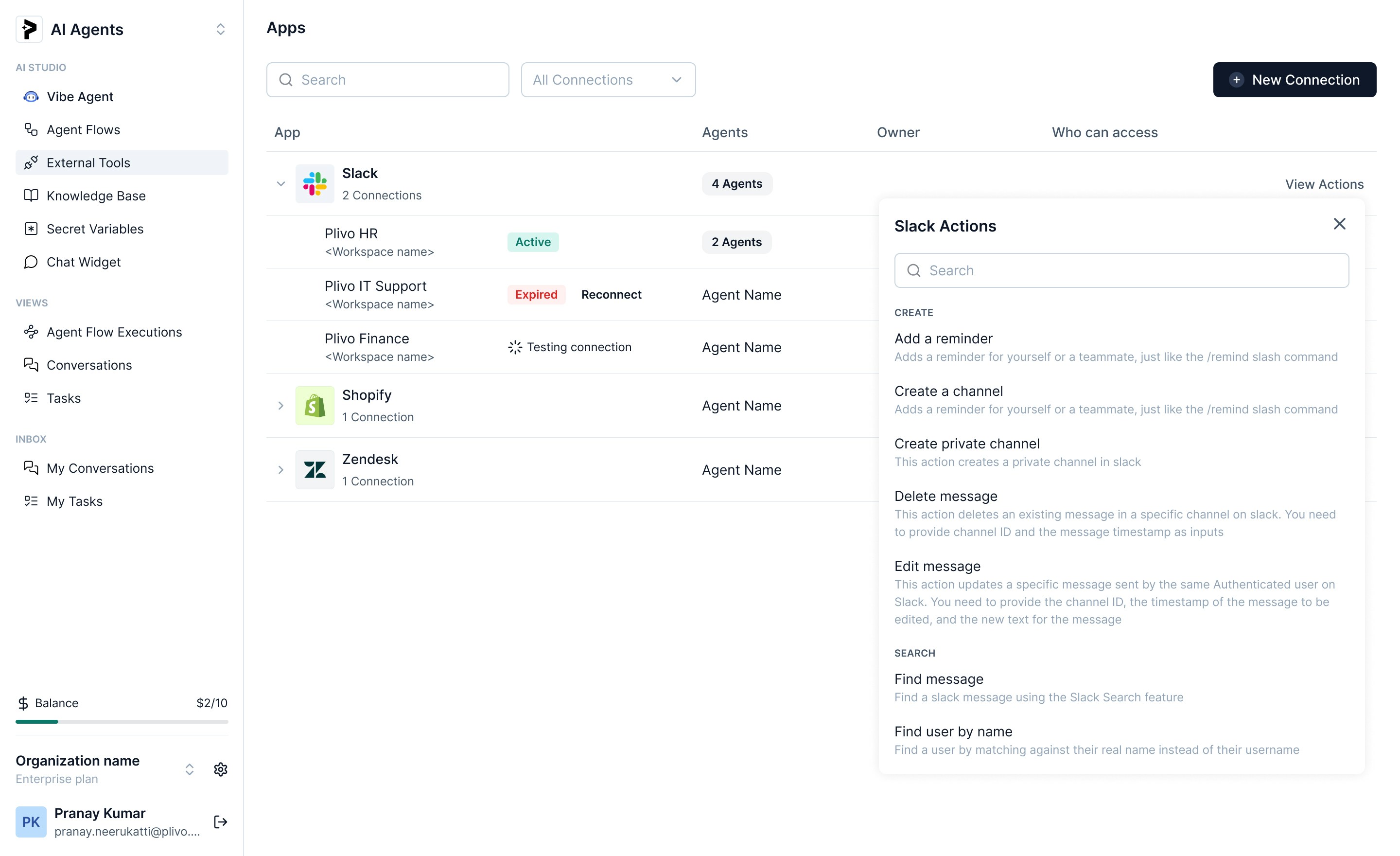Open the Agent Flows menu item

click(x=84, y=130)
